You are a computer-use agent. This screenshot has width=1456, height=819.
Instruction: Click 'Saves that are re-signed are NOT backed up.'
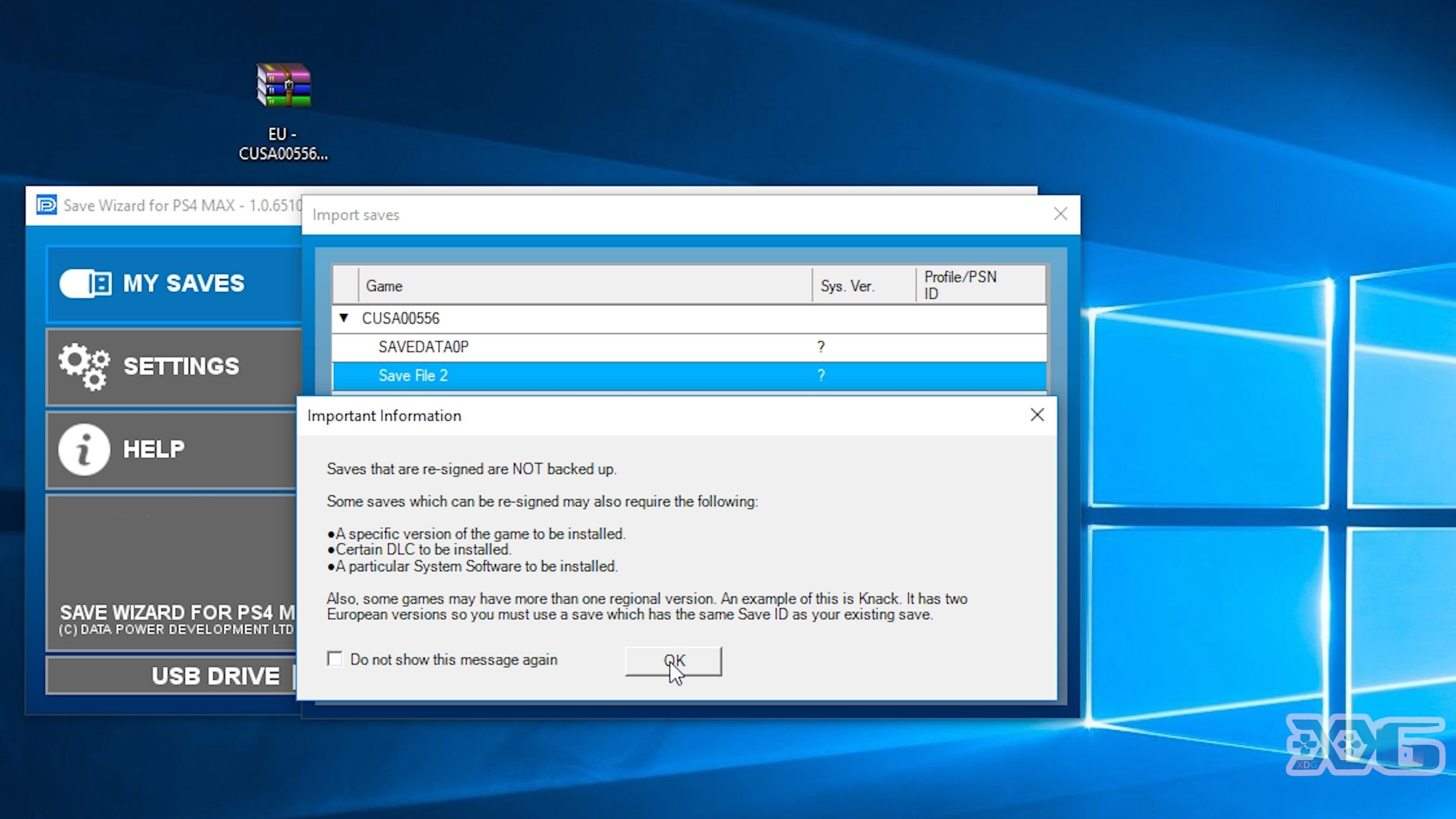click(471, 469)
